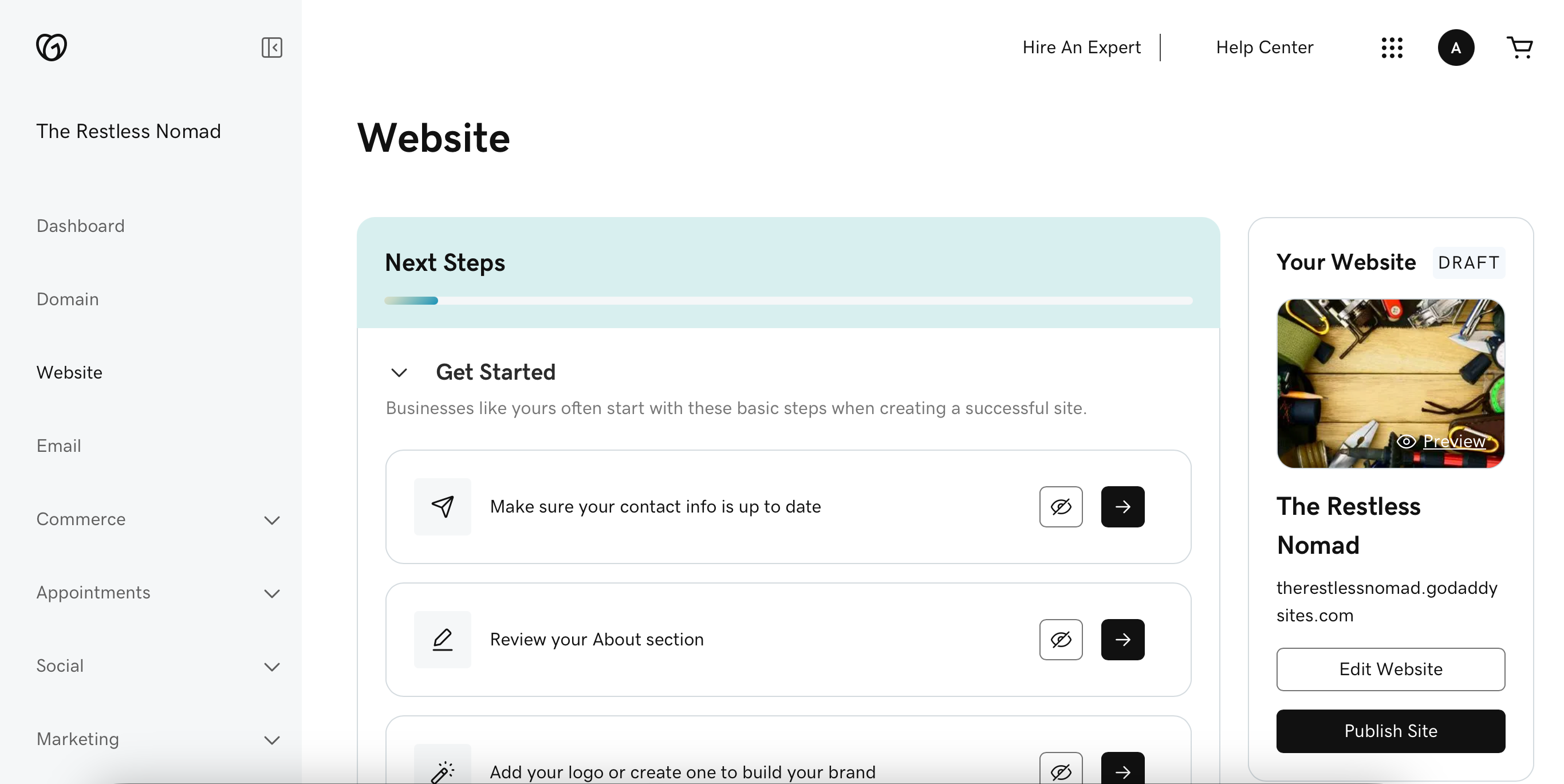Hide the Review About section step
The image size is (1564, 784).
[1060, 640]
